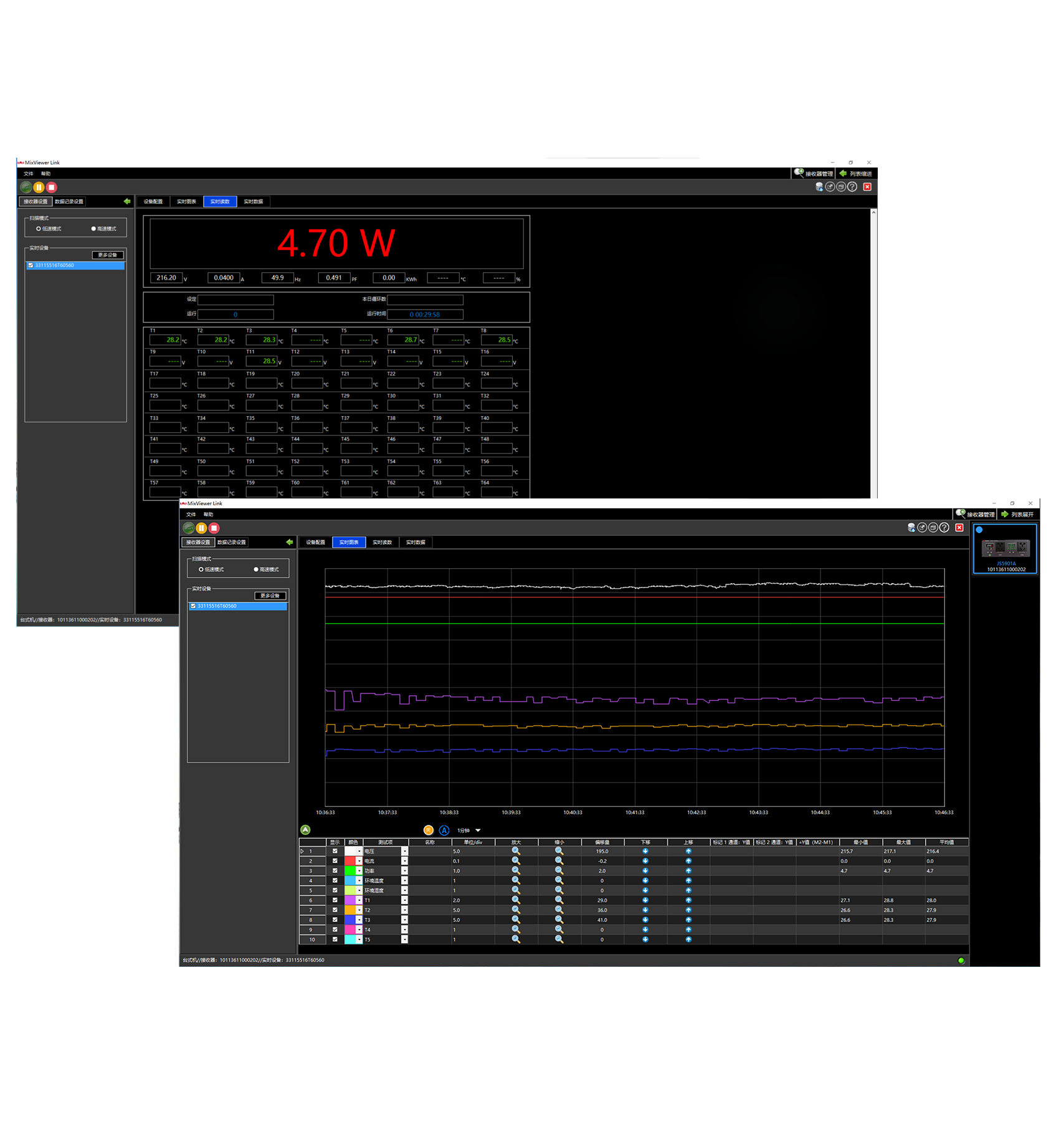
Task: Open the 测试项 dropdown for 功率 row
Action: click(404, 871)
